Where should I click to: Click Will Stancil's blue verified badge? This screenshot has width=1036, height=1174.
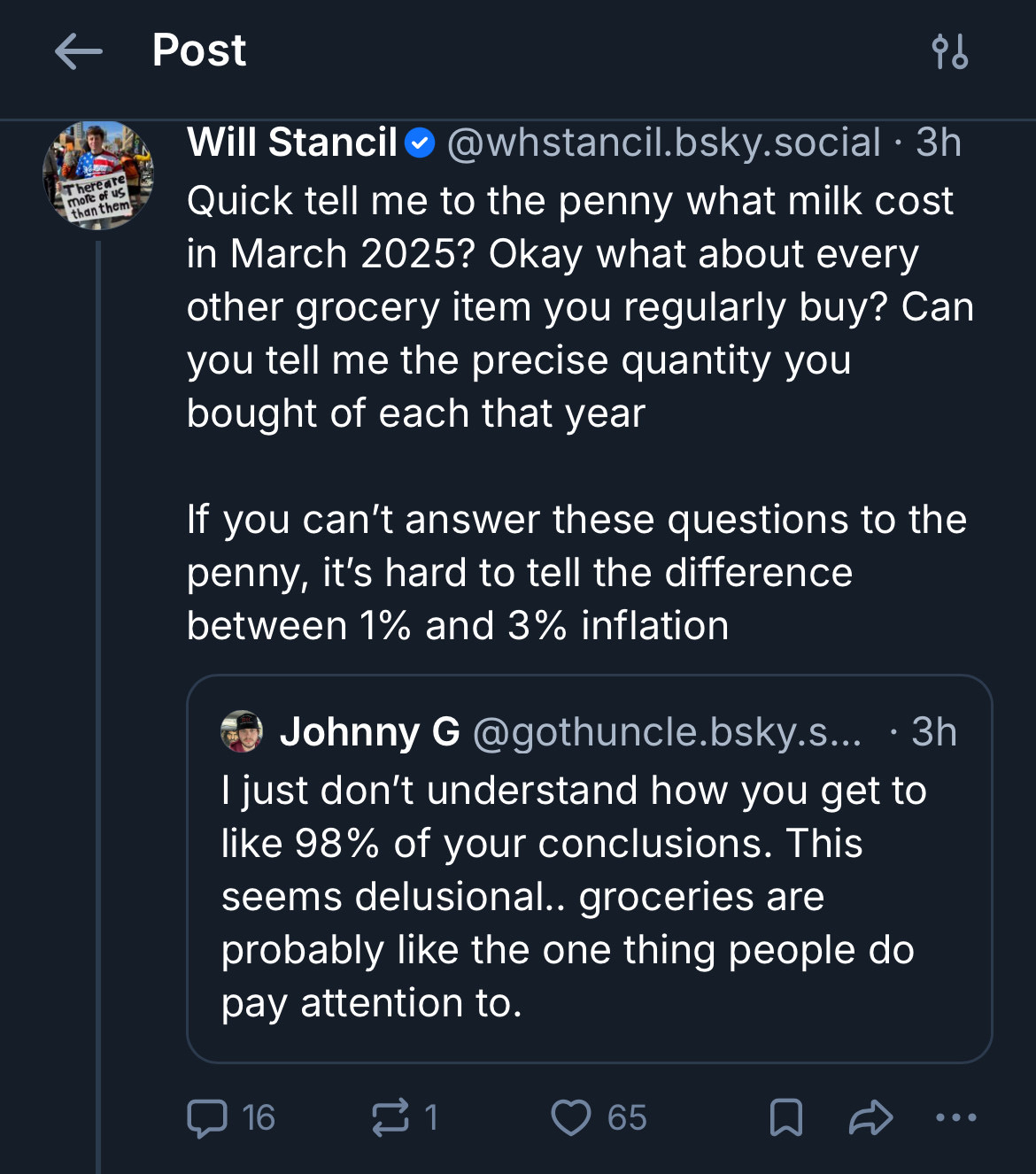coord(420,143)
